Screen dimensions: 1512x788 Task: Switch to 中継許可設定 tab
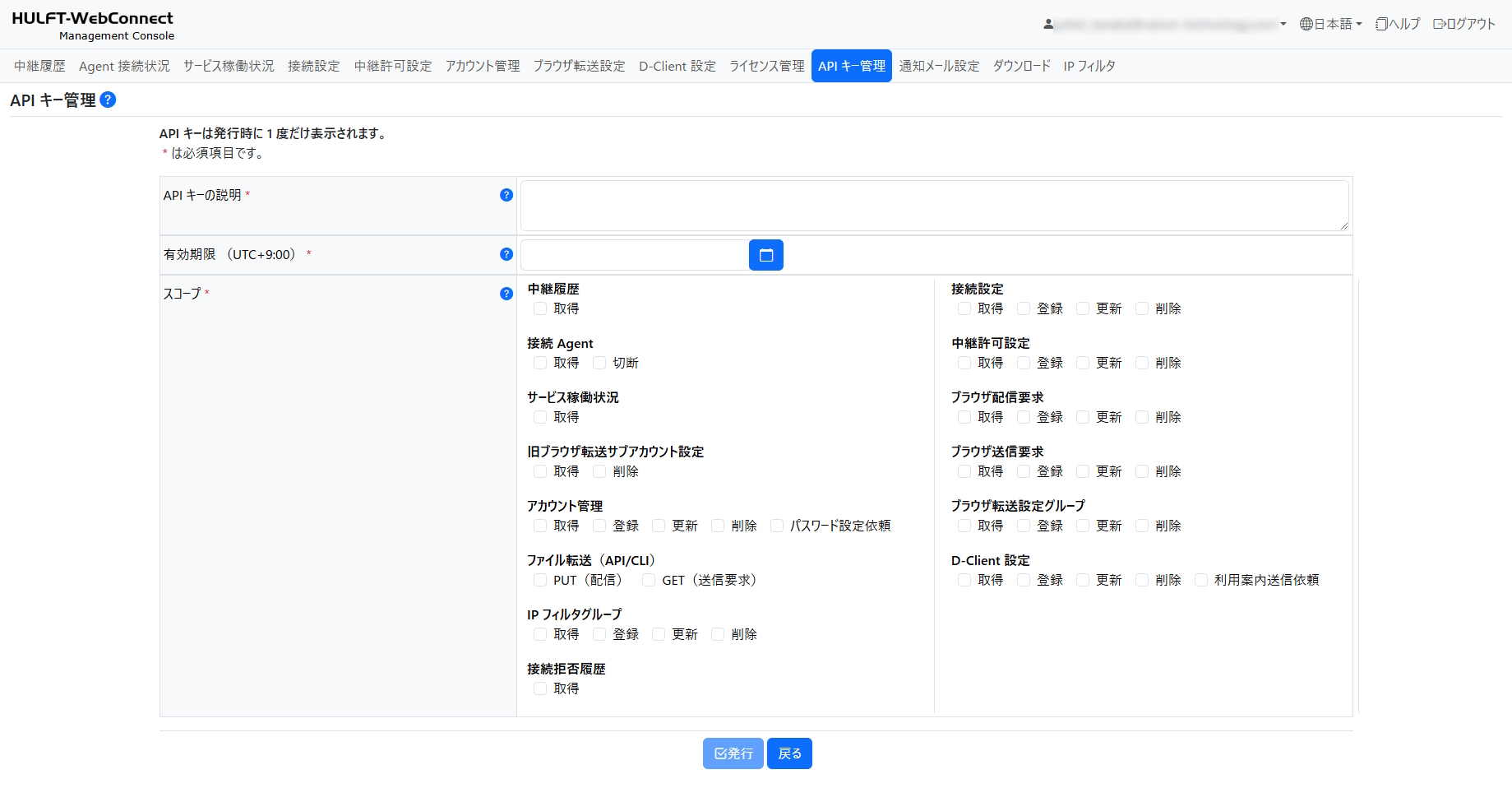coord(393,66)
